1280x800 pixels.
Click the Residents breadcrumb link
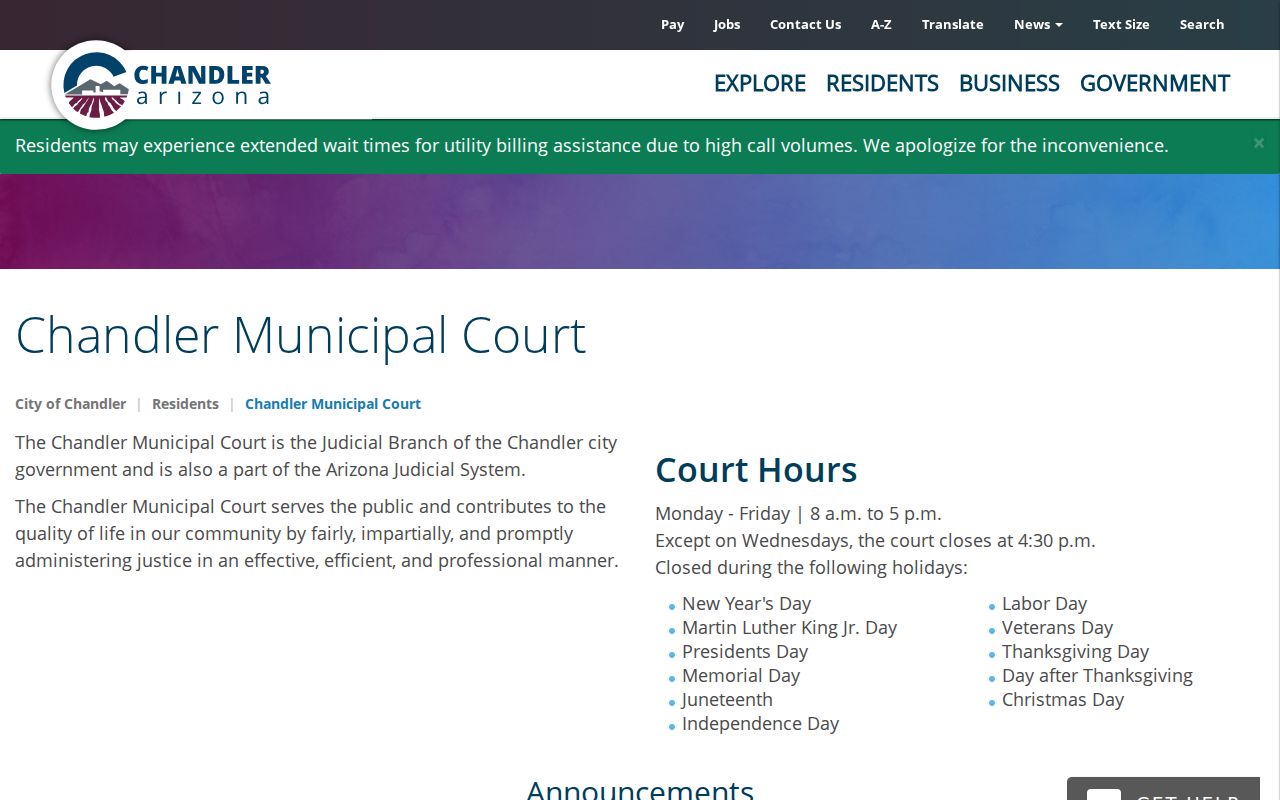pyautogui.click(x=185, y=404)
